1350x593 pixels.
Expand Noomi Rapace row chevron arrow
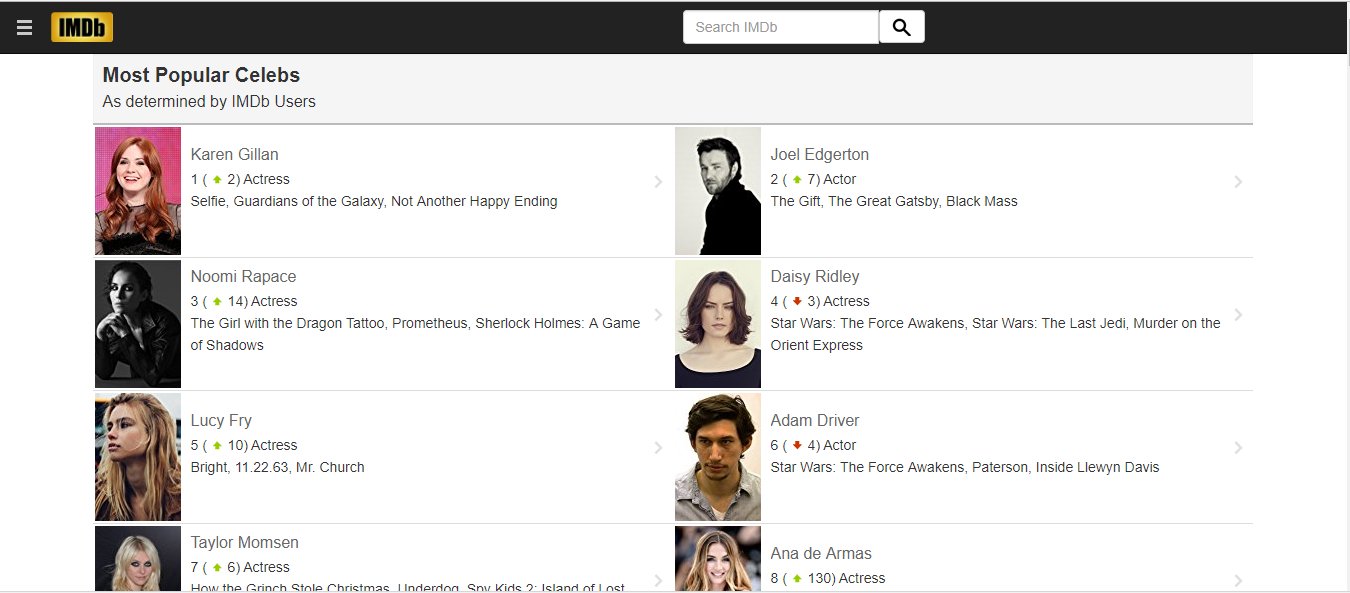tap(658, 315)
